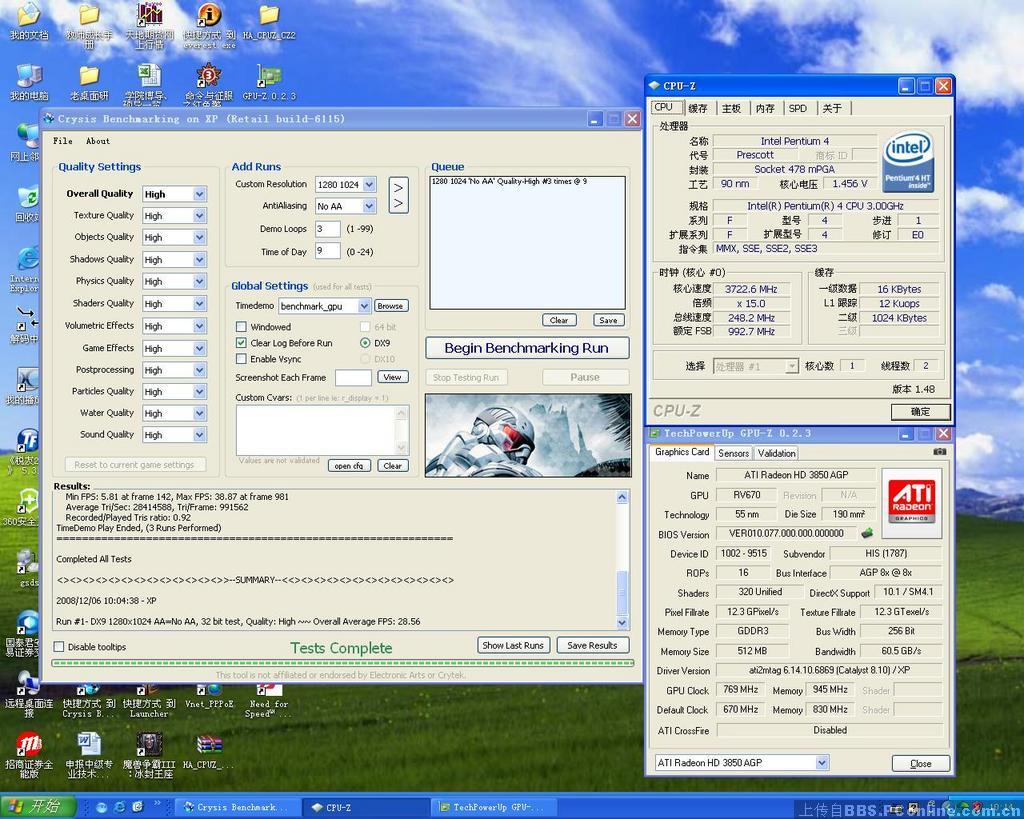The height and width of the screenshot is (819, 1024).
Task: Toggle the Disable tooltips checkbox
Action: coord(59,647)
